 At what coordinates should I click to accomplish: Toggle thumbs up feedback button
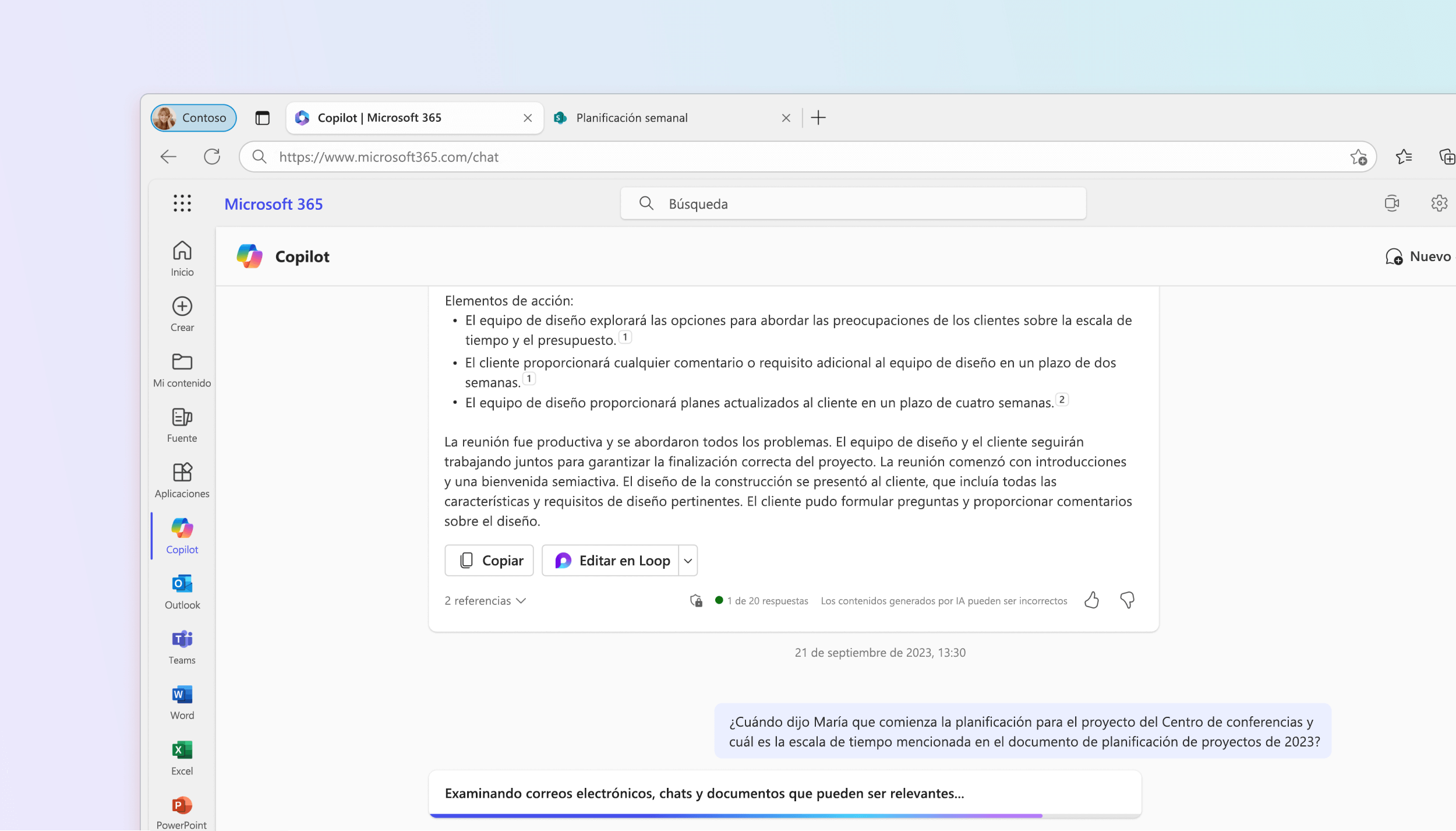(x=1091, y=600)
